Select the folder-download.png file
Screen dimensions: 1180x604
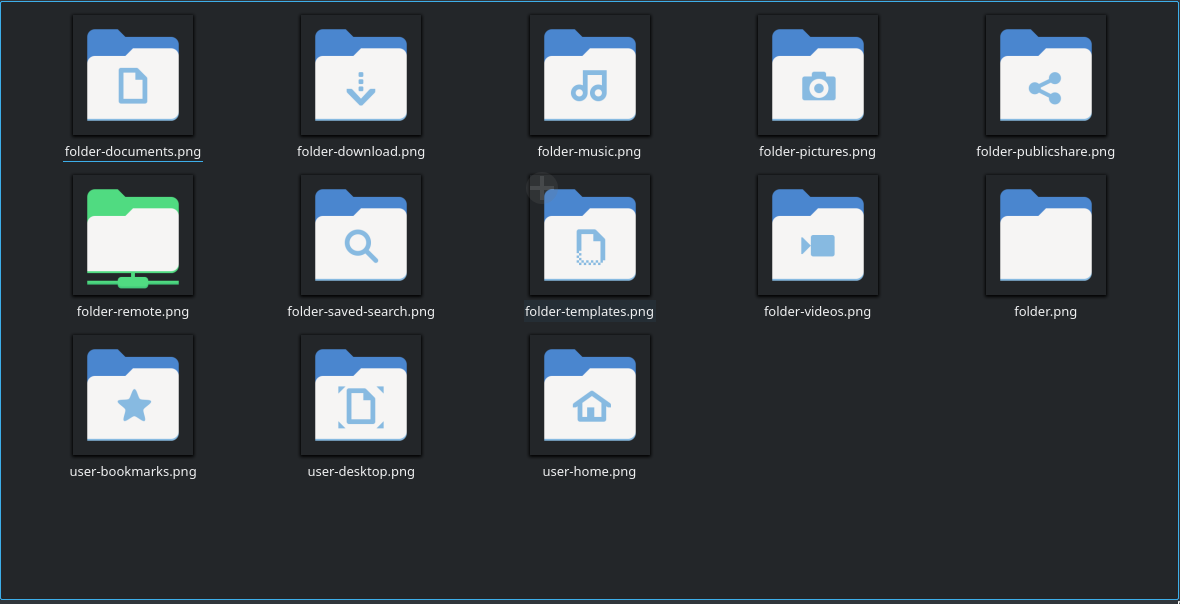361,75
